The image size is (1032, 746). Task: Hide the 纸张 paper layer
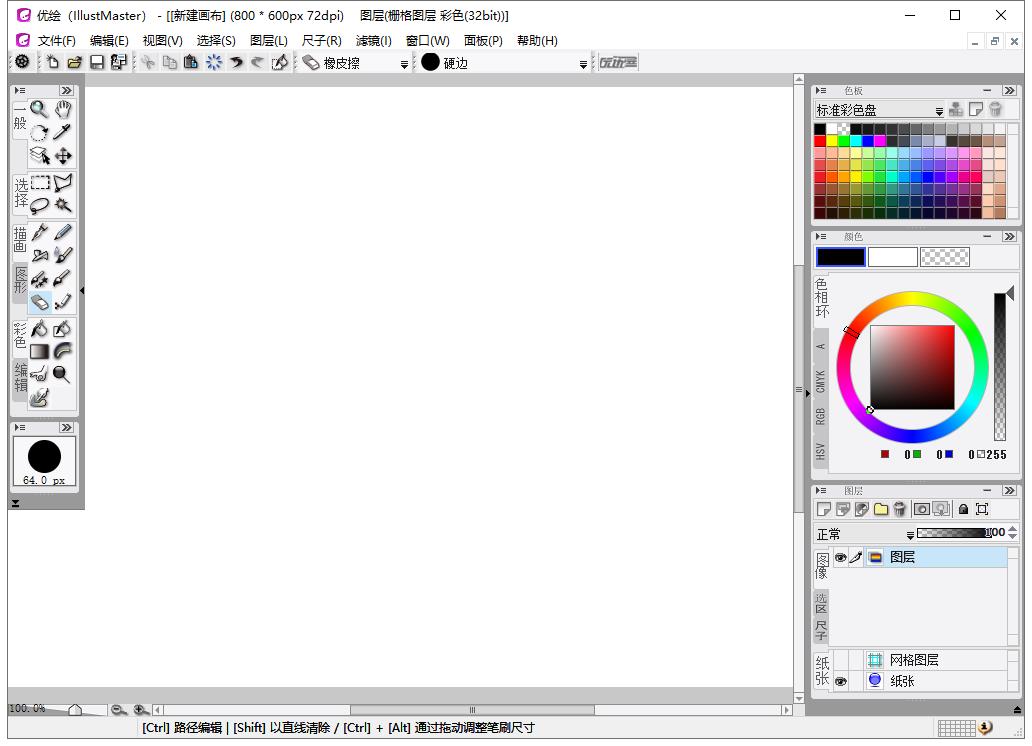click(840, 681)
